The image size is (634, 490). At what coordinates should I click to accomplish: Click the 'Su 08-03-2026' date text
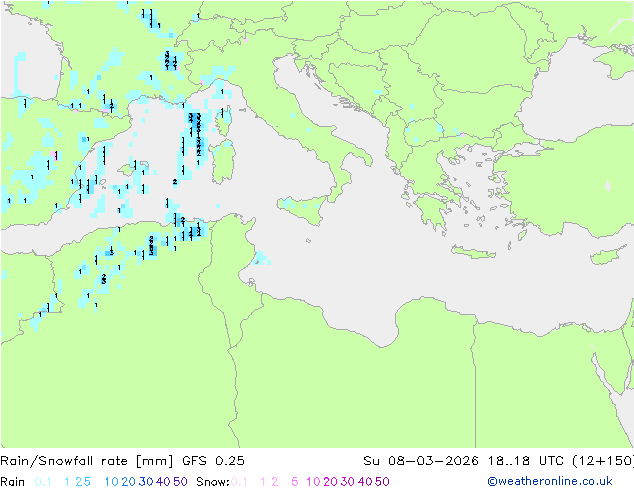coord(421,461)
